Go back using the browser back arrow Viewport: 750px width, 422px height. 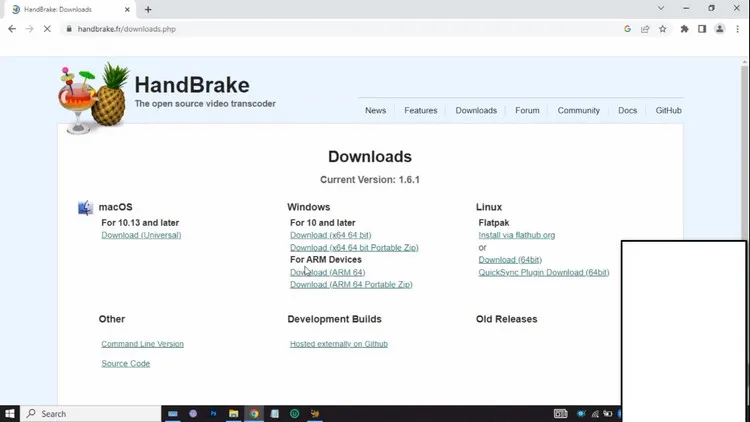click(12, 29)
